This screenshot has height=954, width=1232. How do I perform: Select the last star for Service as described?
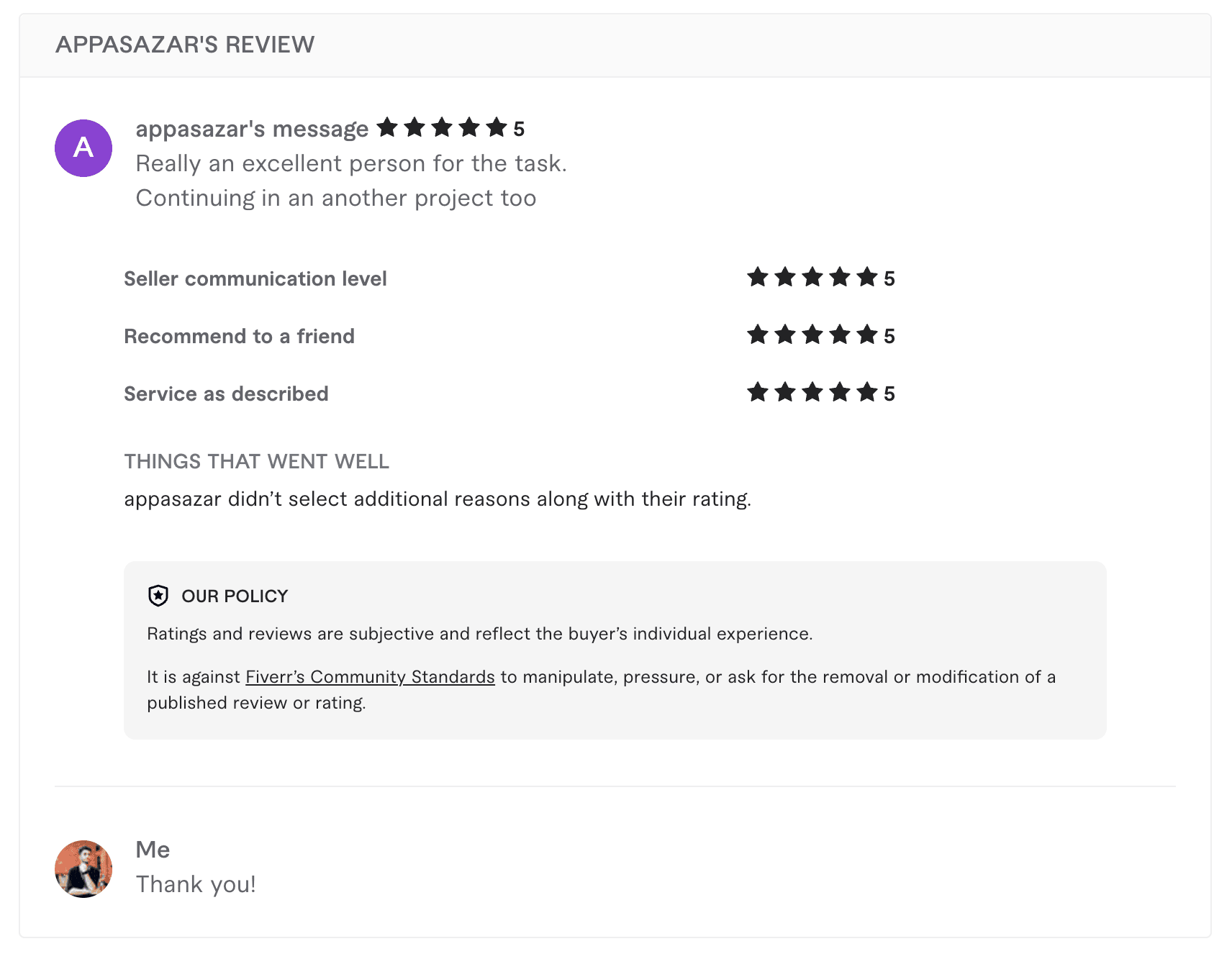869,393
